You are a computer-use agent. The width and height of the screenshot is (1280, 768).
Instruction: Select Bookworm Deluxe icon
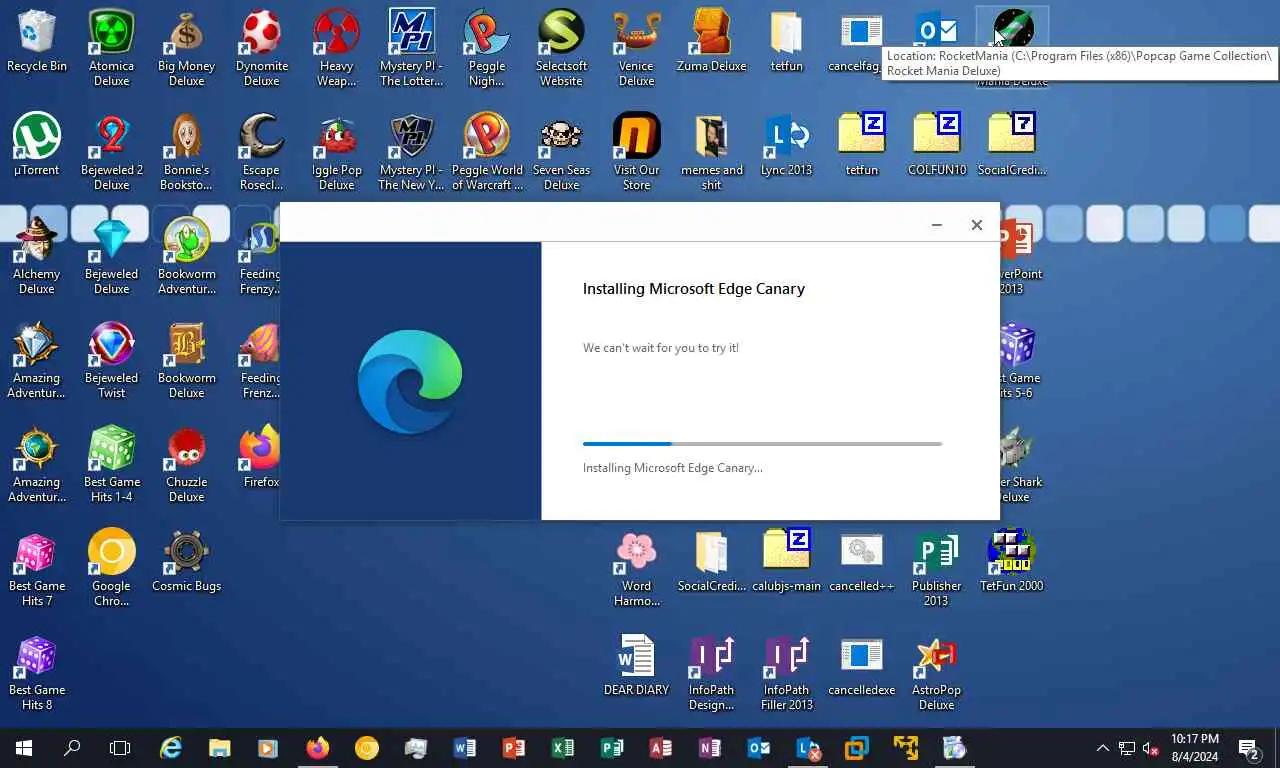click(x=186, y=360)
